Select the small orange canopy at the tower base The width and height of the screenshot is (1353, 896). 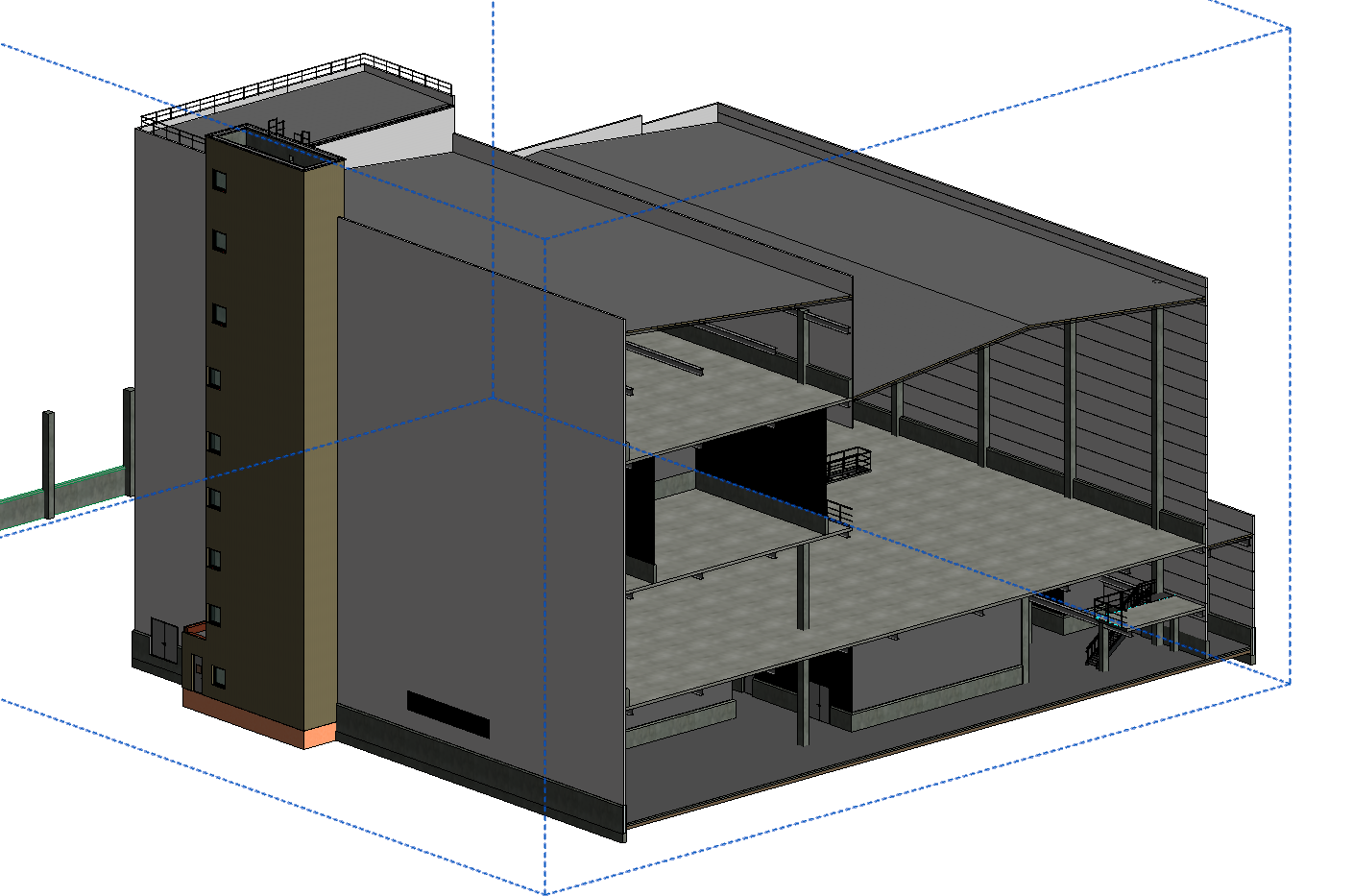(196, 631)
